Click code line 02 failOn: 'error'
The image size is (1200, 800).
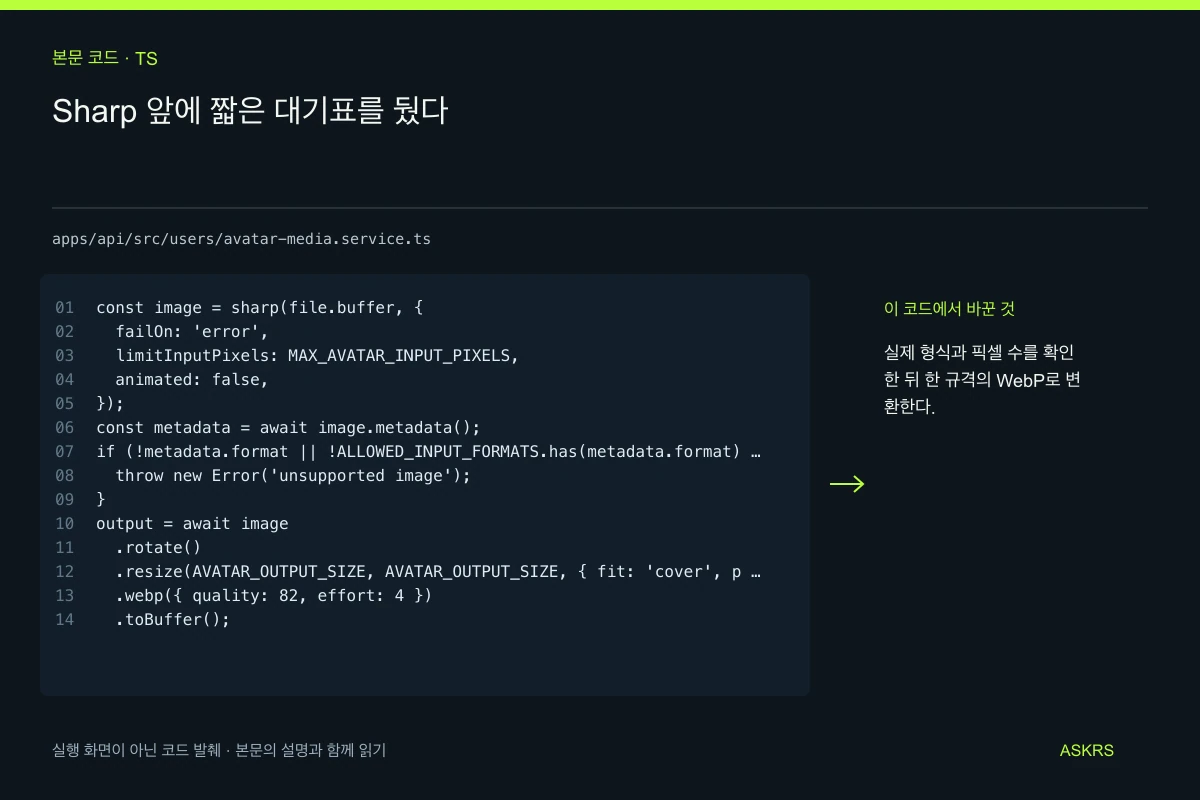point(192,331)
